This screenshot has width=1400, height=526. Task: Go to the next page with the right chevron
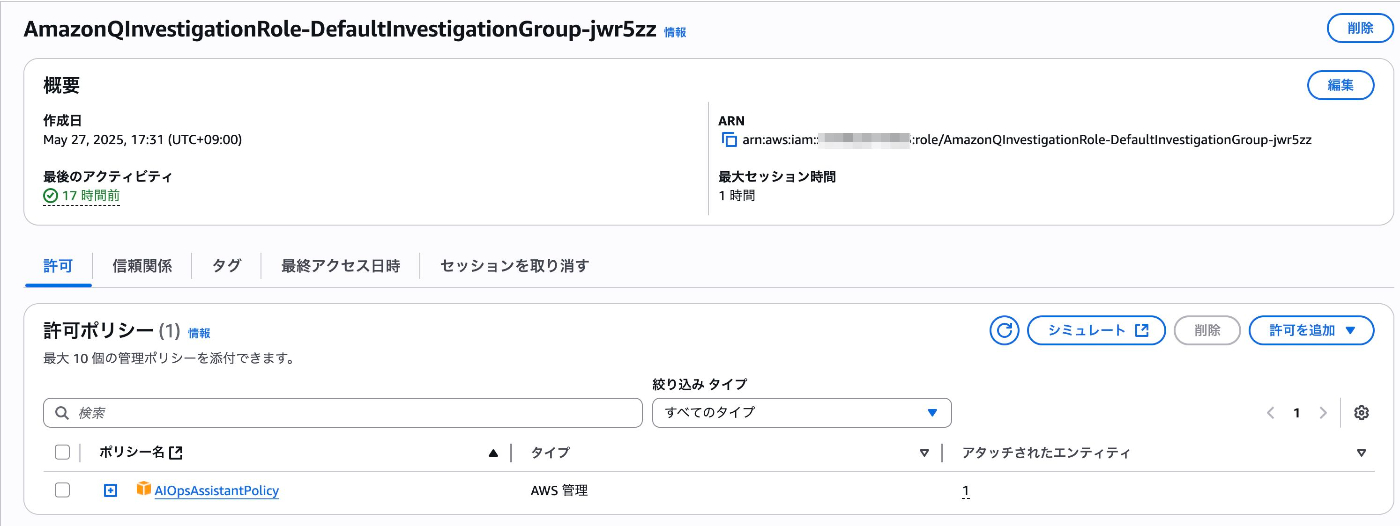pos(1323,412)
